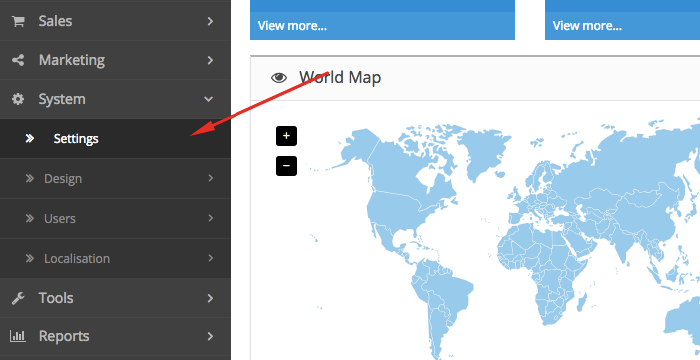
Task: Open the Sales menu
Action: point(115,21)
